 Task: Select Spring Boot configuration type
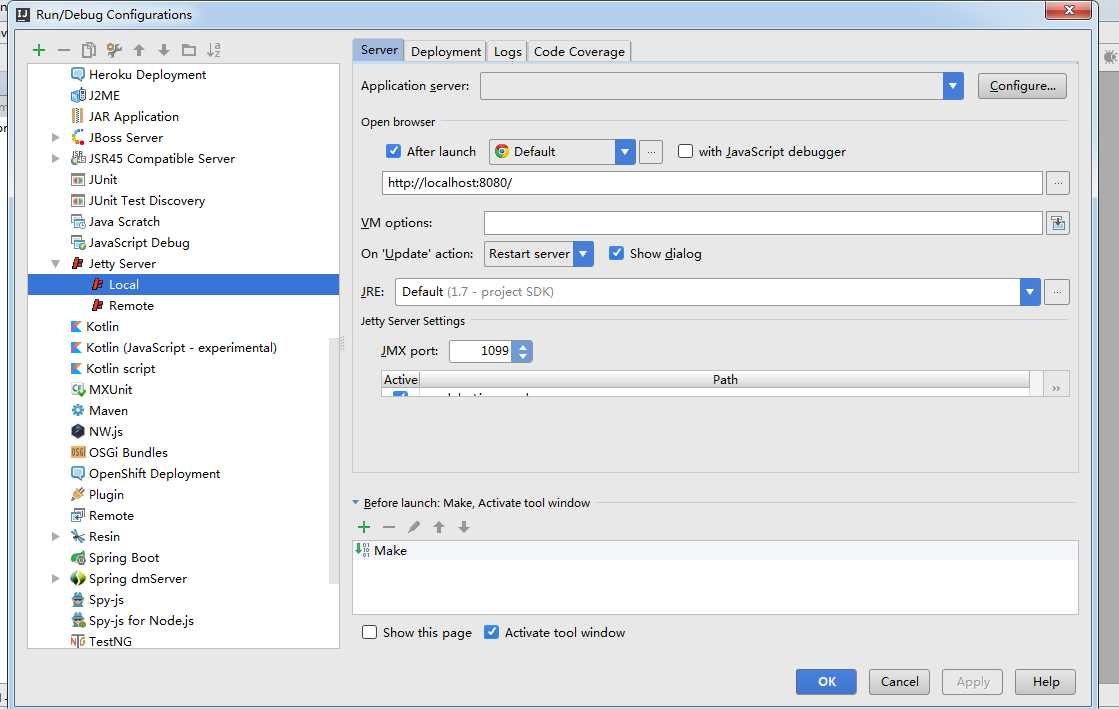[x=123, y=558]
